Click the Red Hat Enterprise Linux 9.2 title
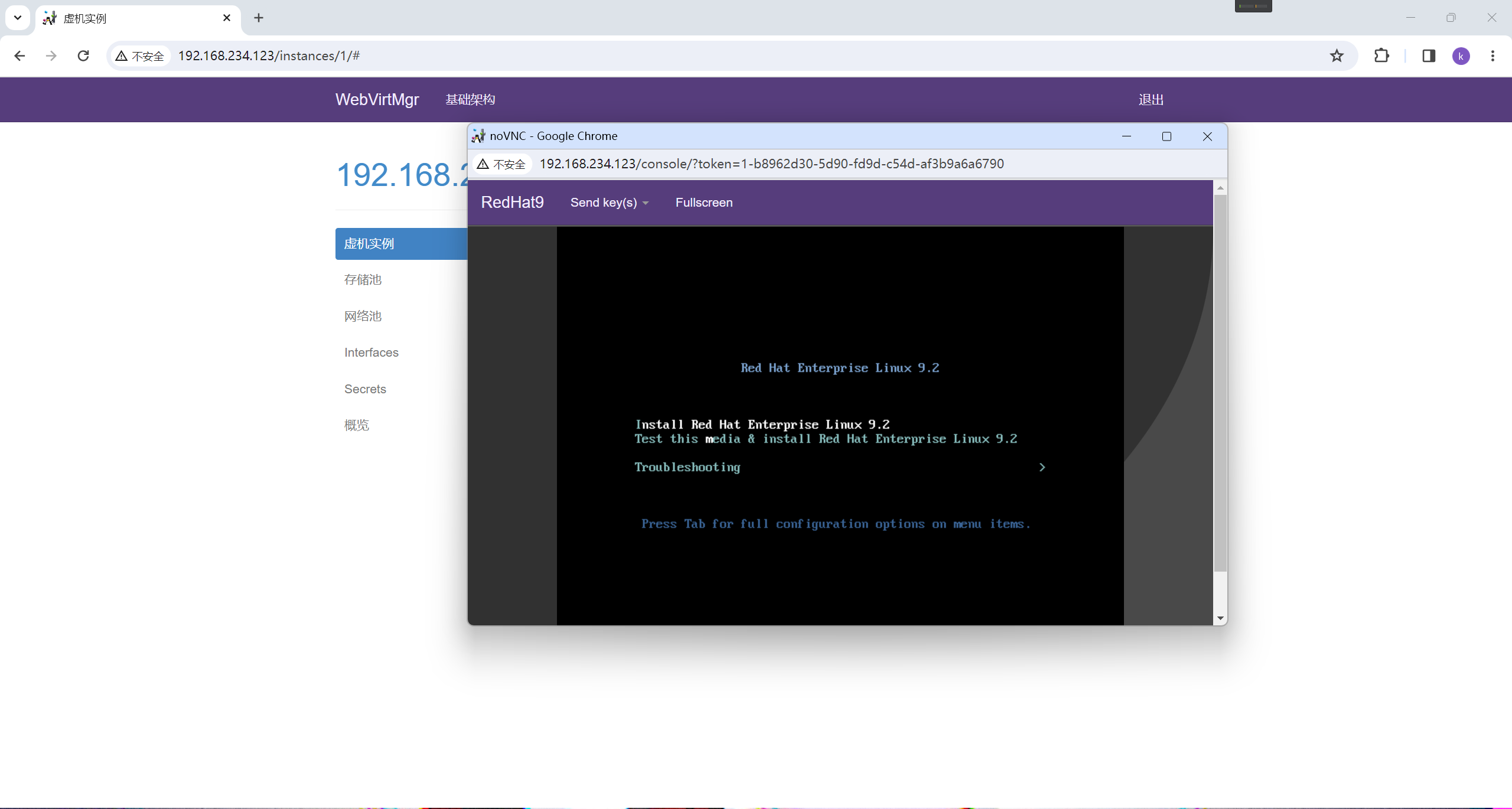 point(840,368)
